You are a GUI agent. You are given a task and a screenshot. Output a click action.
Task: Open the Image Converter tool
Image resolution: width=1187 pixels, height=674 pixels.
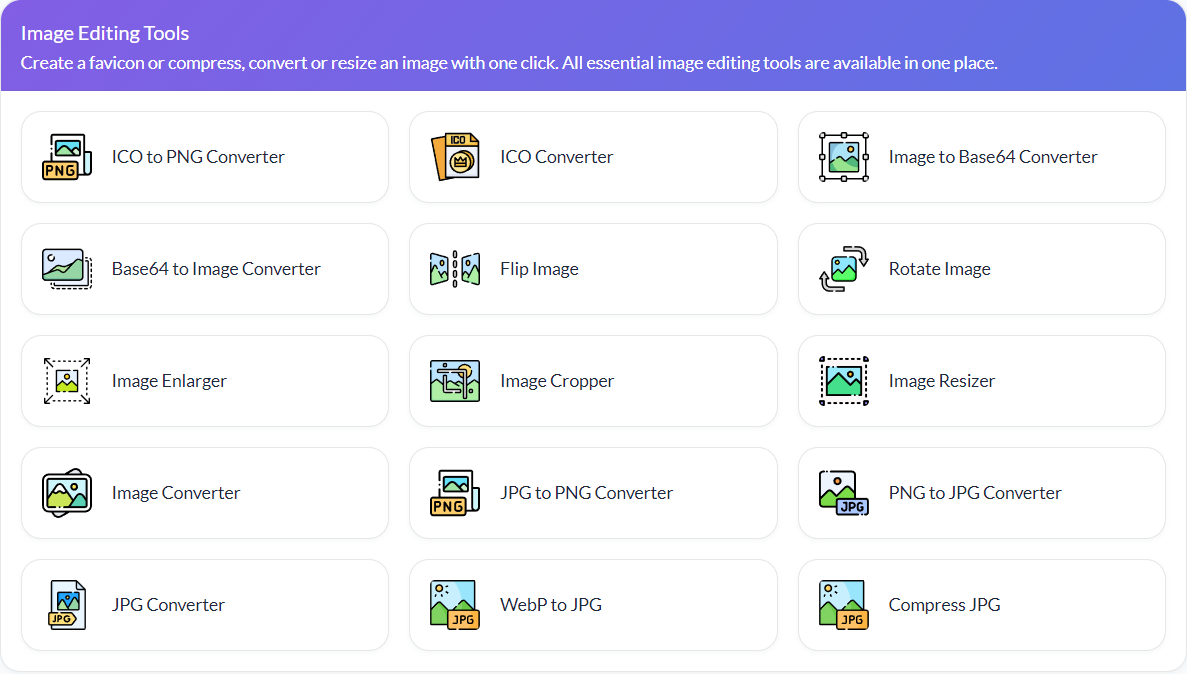pyautogui.click(x=205, y=492)
